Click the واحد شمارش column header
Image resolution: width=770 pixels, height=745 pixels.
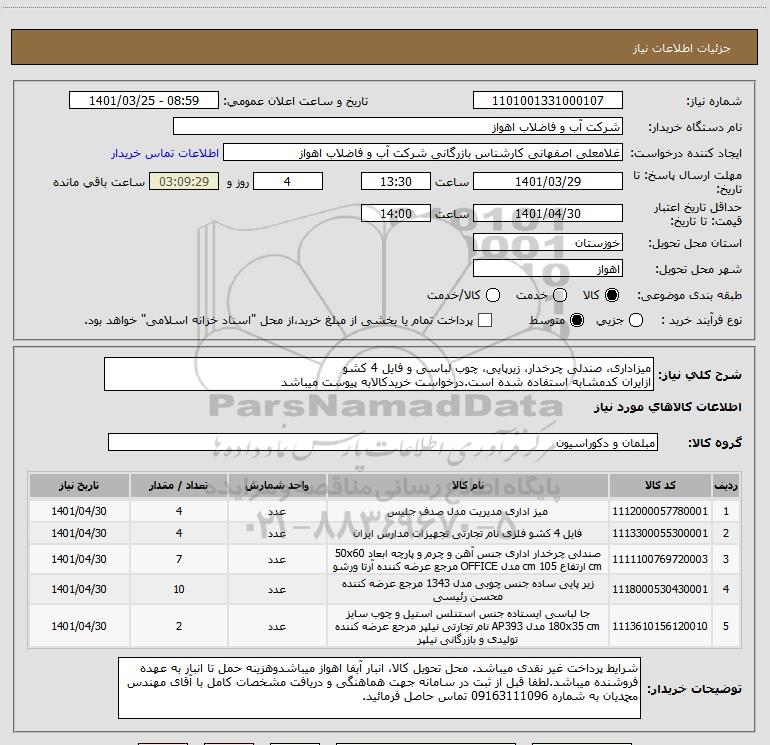tap(277, 485)
